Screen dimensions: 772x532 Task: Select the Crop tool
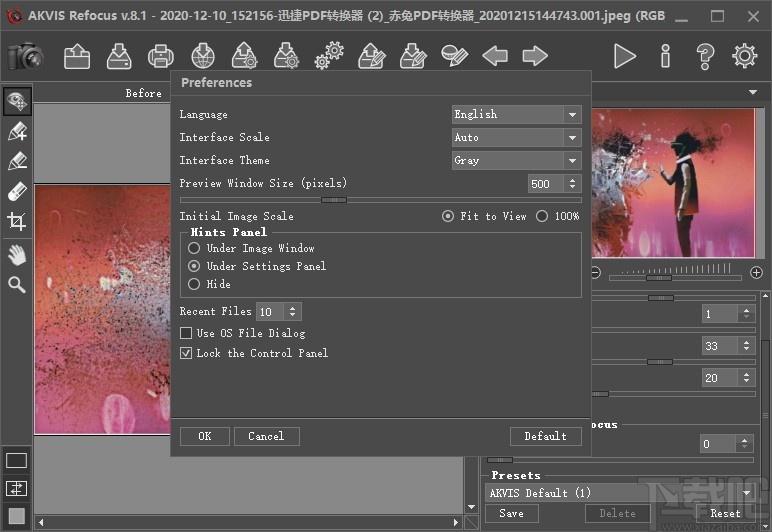point(16,221)
